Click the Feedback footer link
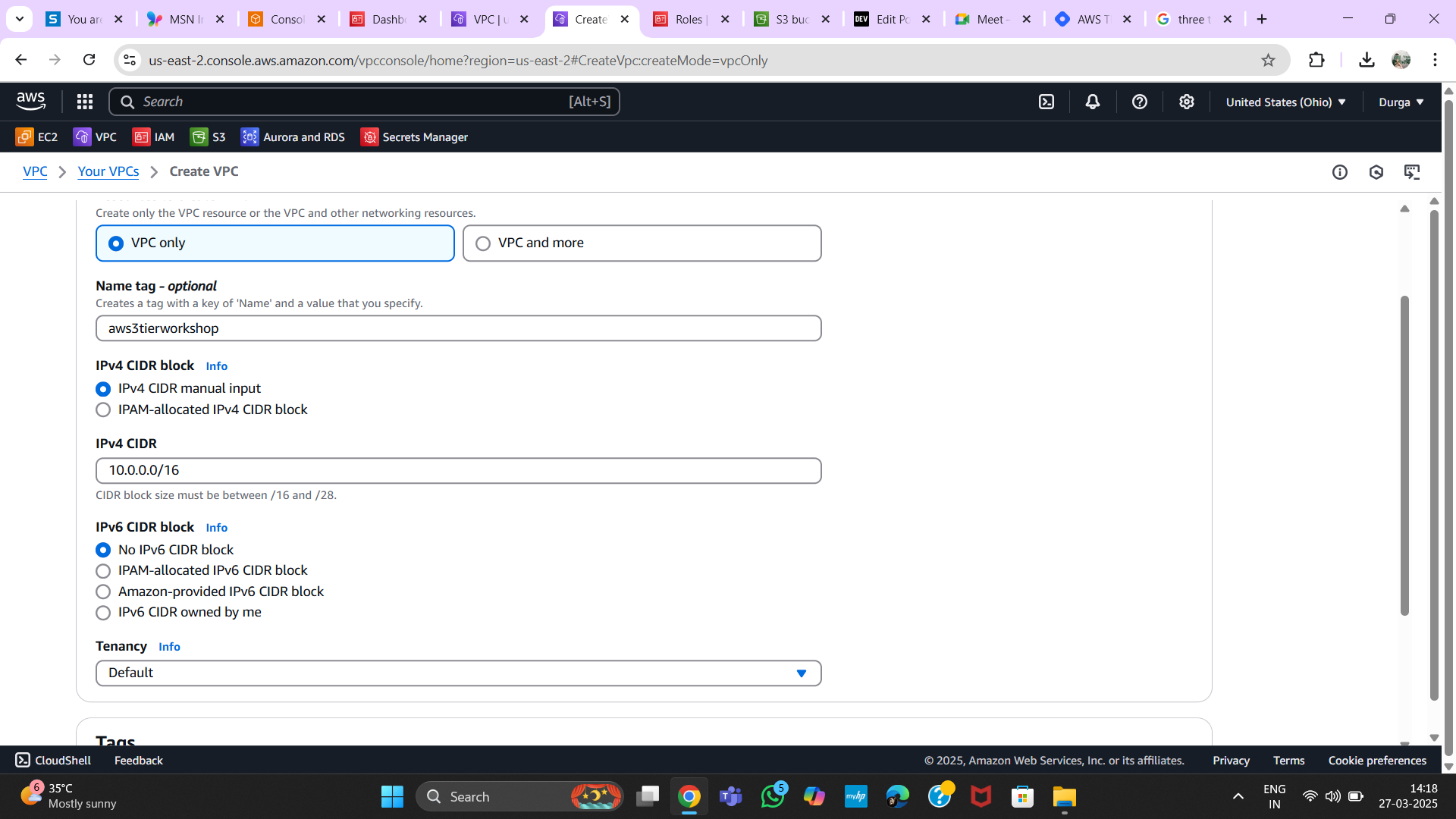 pos(139,761)
